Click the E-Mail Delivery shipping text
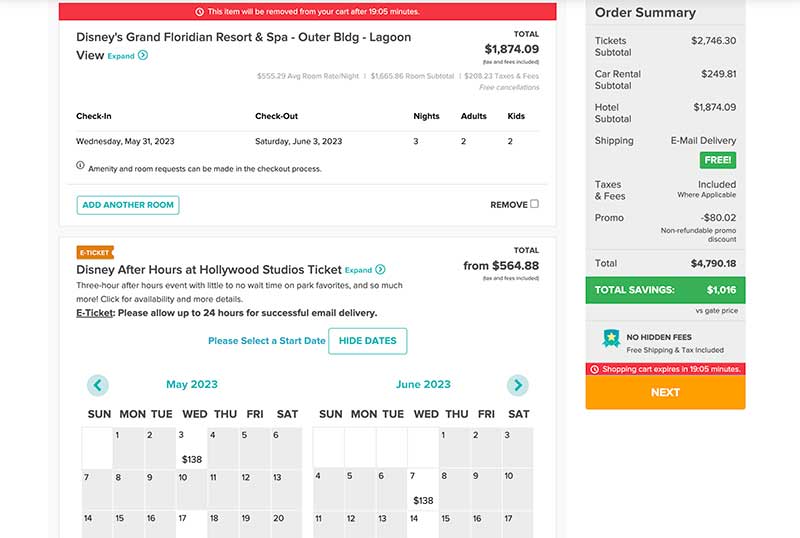This screenshot has width=800, height=538. (x=703, y=140)
